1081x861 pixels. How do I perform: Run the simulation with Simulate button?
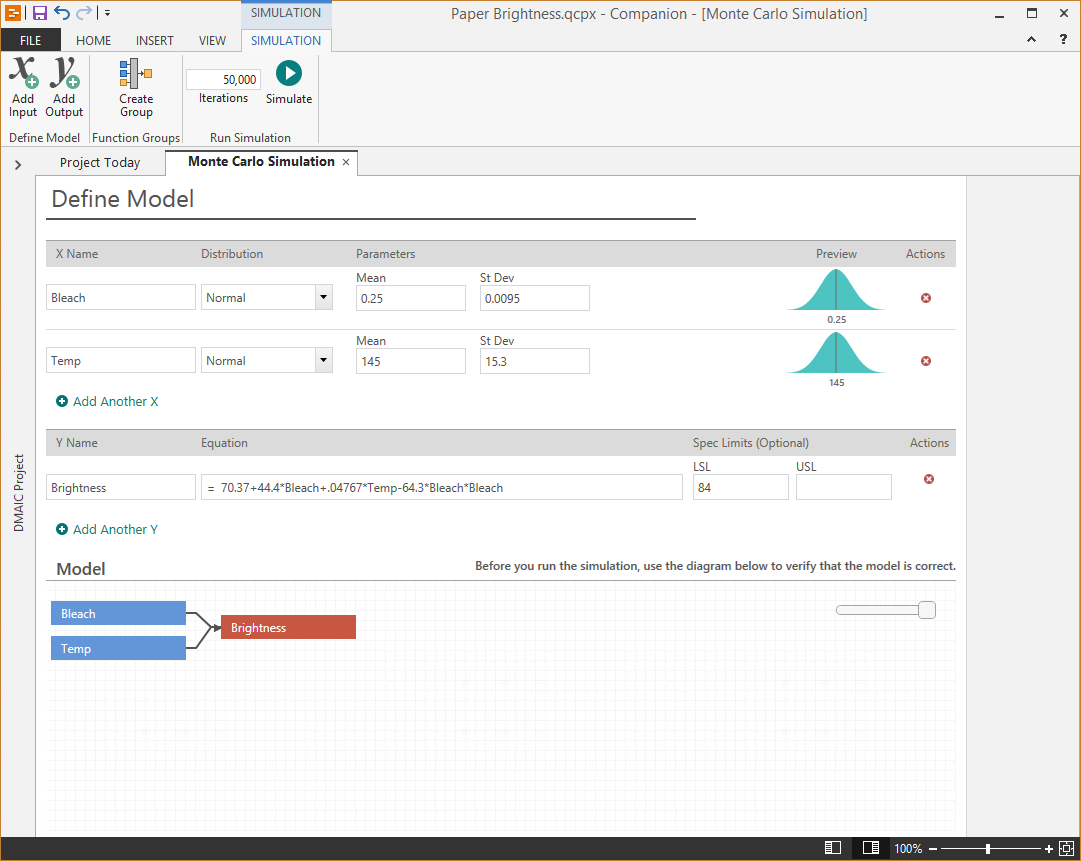(x=289, y=83)
